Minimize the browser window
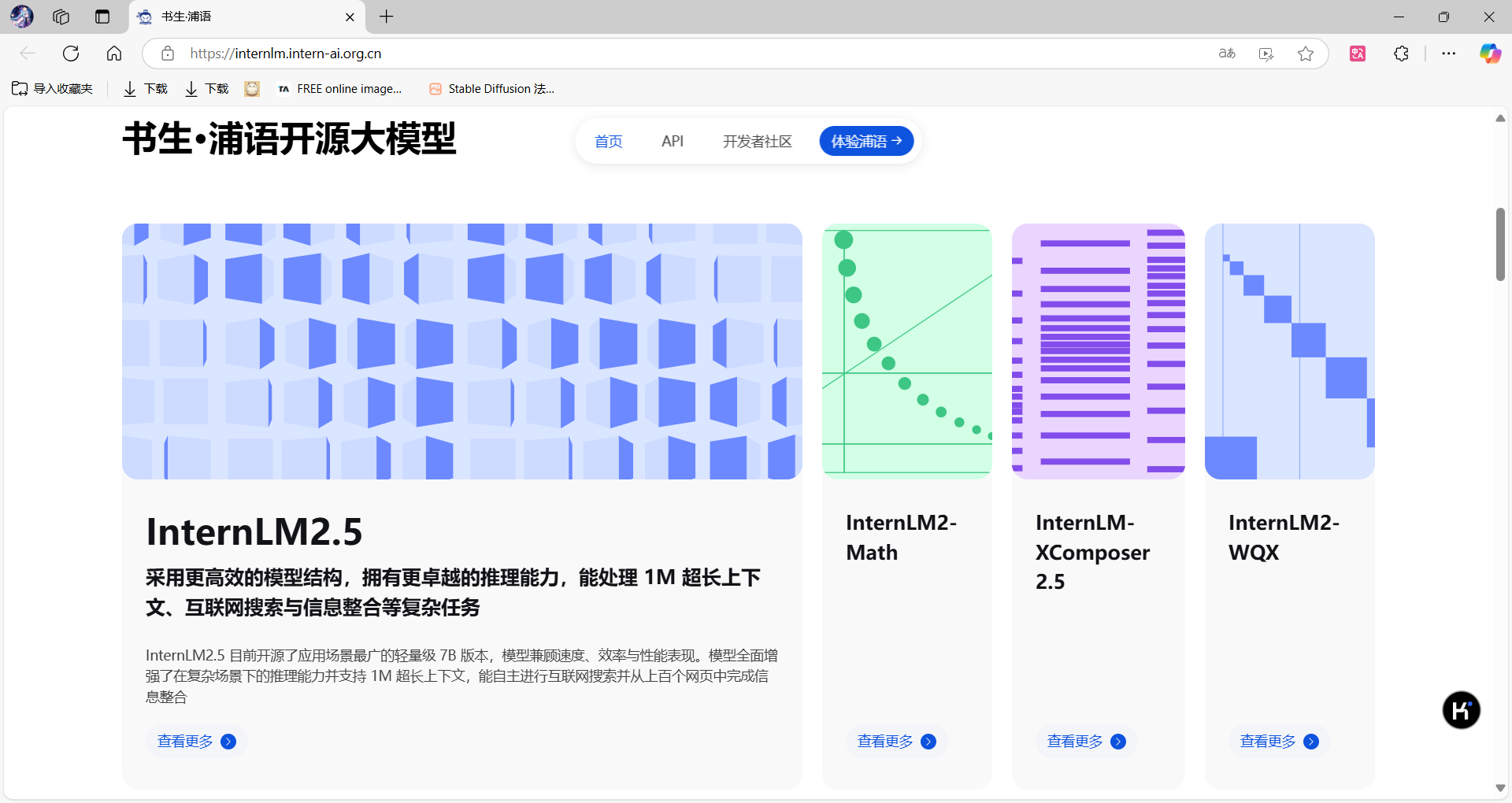 point(1399,17)
